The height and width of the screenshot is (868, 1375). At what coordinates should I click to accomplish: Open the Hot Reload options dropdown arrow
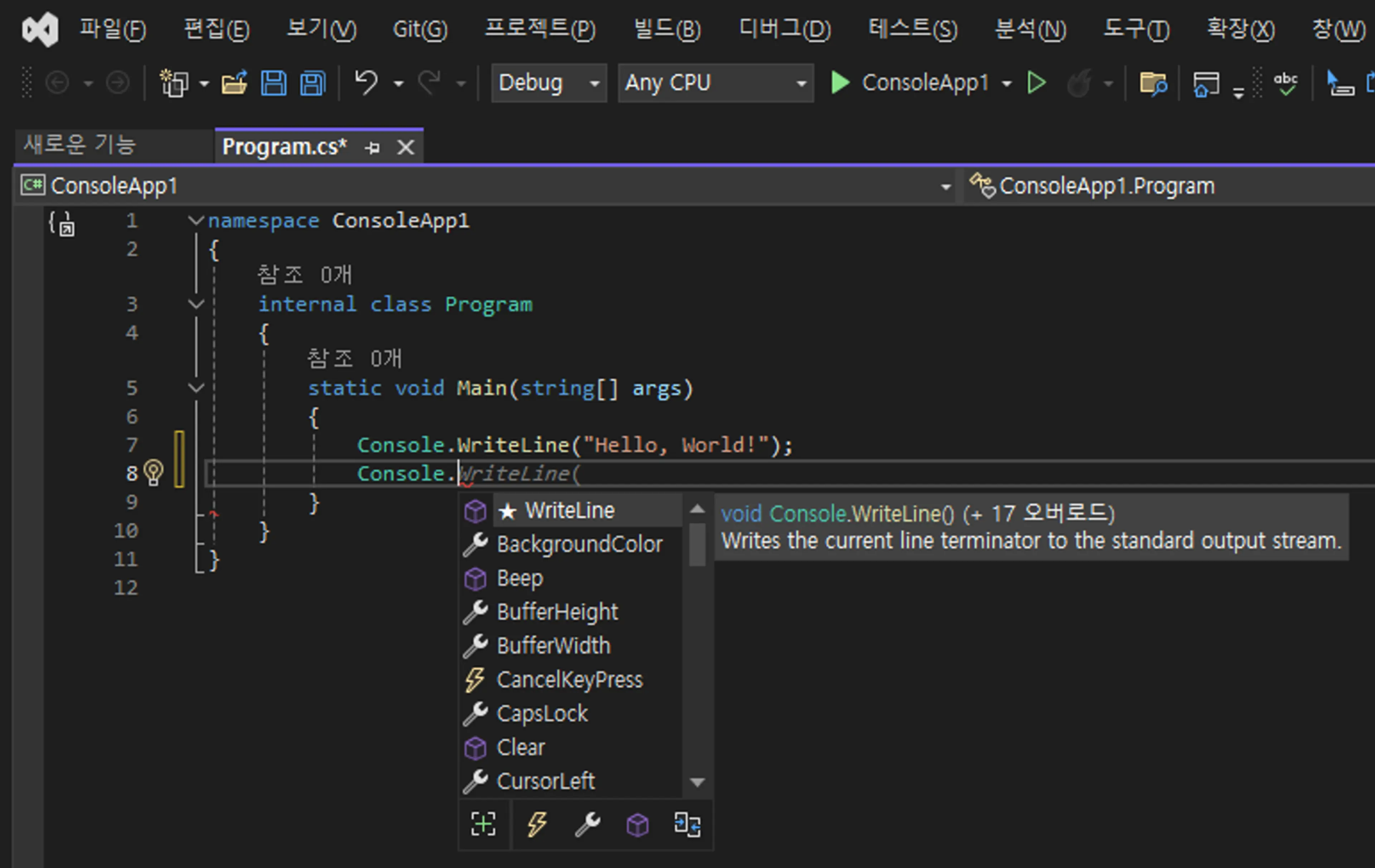coord(1108,84)
